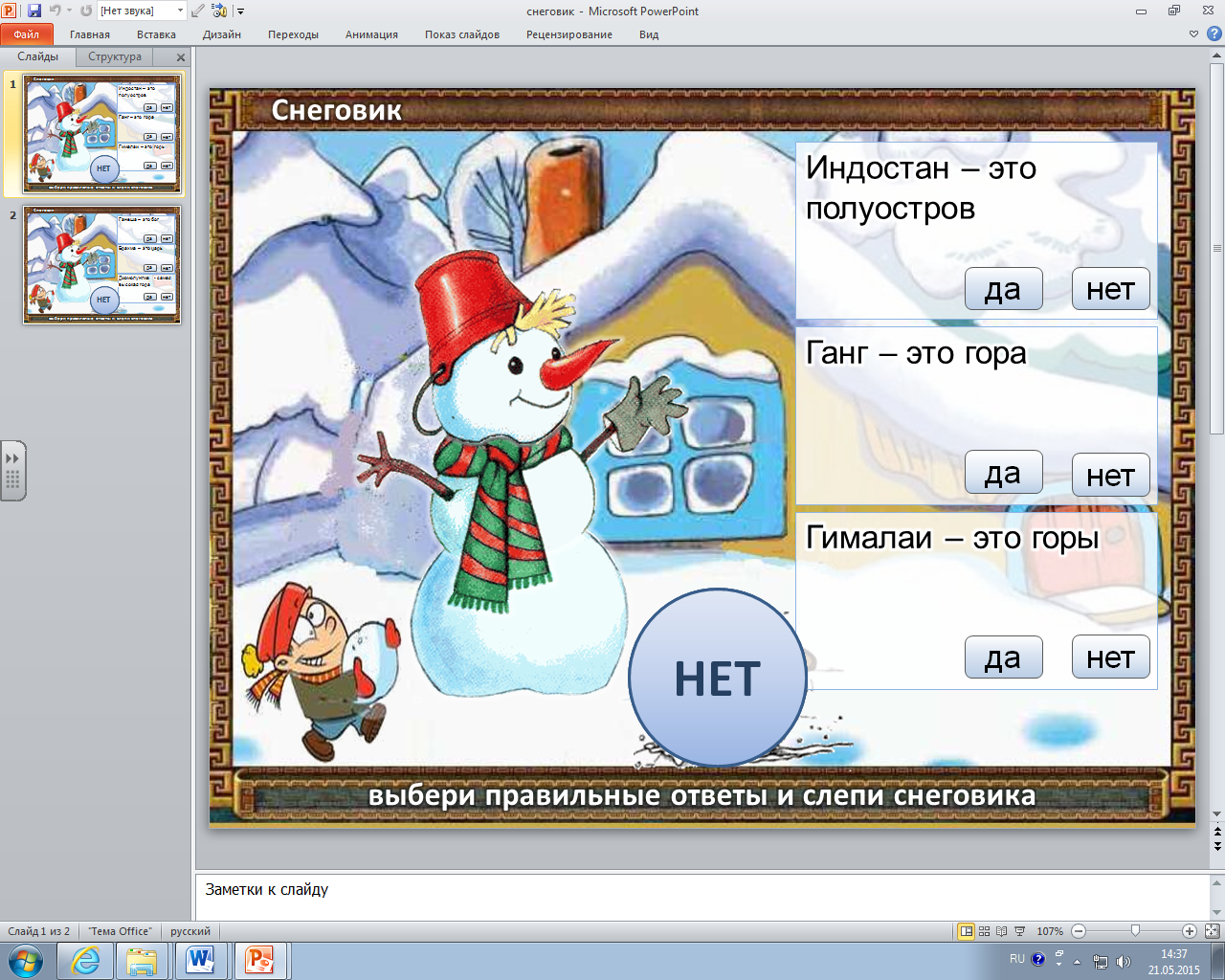Click the нет button for Ганг question
The width and height of the screenshot is (1225, 980).
1110,475
